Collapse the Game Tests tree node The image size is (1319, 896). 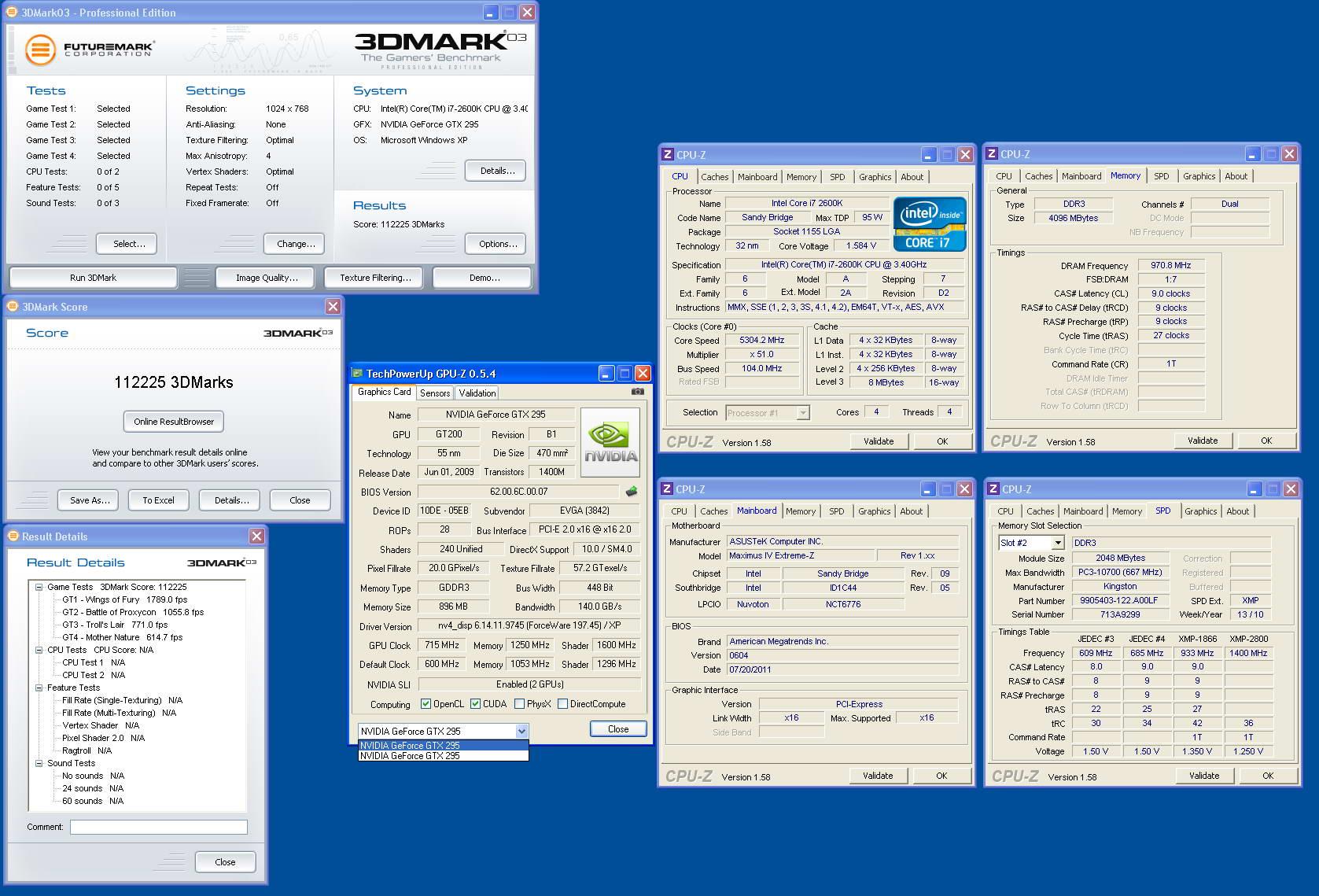click(x=39, y=587)
